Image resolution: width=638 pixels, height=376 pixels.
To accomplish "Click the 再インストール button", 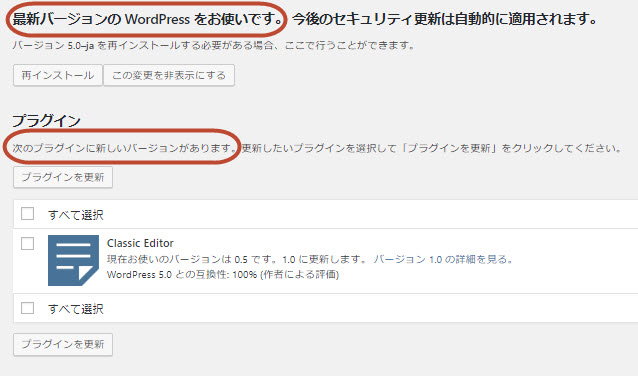I will [x=57, y=75].
